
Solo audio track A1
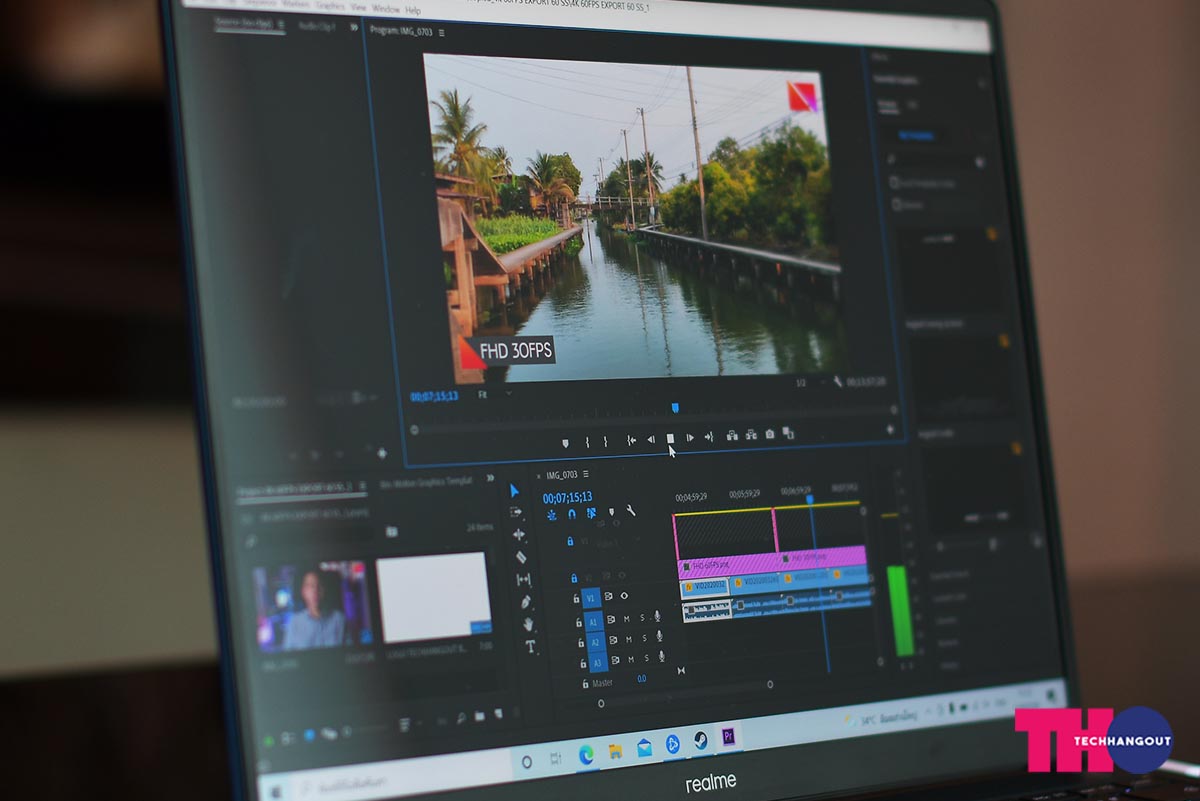point(642,618)
